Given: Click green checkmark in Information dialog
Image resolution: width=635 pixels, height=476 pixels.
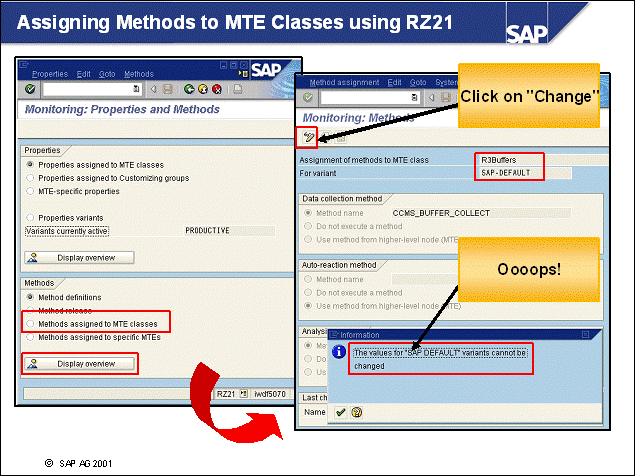Looking at the screenshot, I should 341,411.
